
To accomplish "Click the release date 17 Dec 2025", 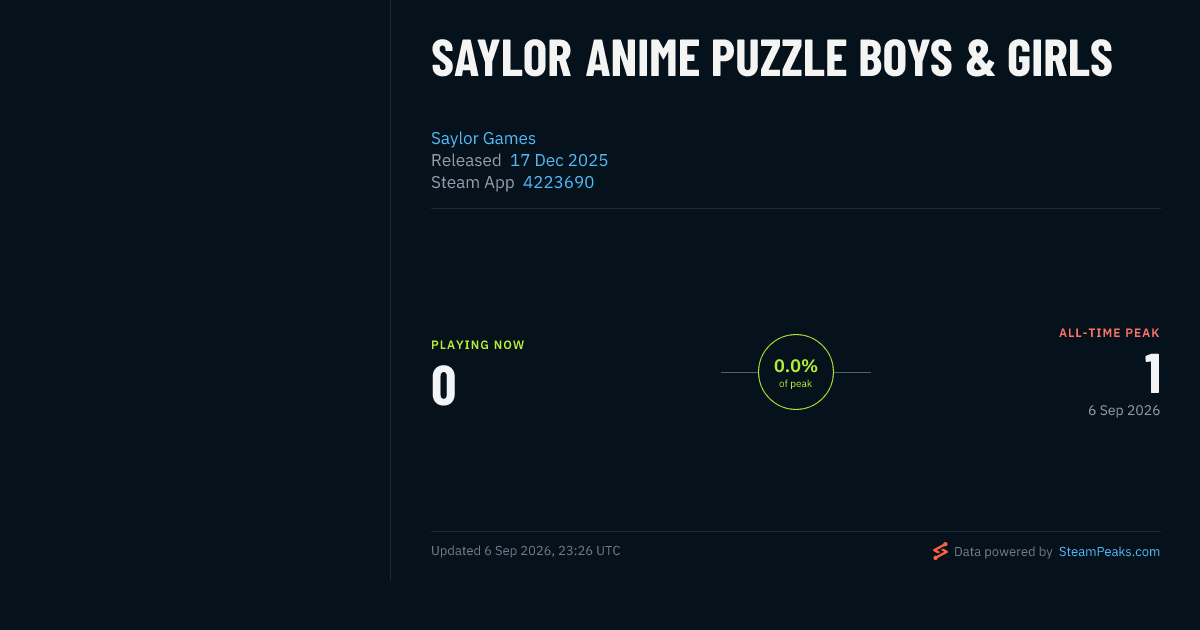I will [559, 160].
